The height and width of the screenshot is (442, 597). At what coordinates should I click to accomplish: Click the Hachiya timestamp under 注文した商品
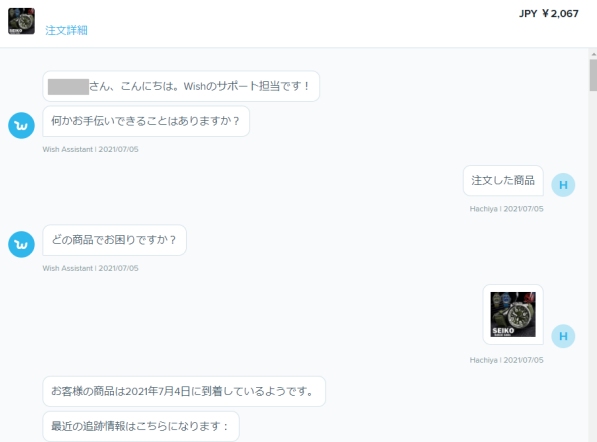[x=506, y=209]
